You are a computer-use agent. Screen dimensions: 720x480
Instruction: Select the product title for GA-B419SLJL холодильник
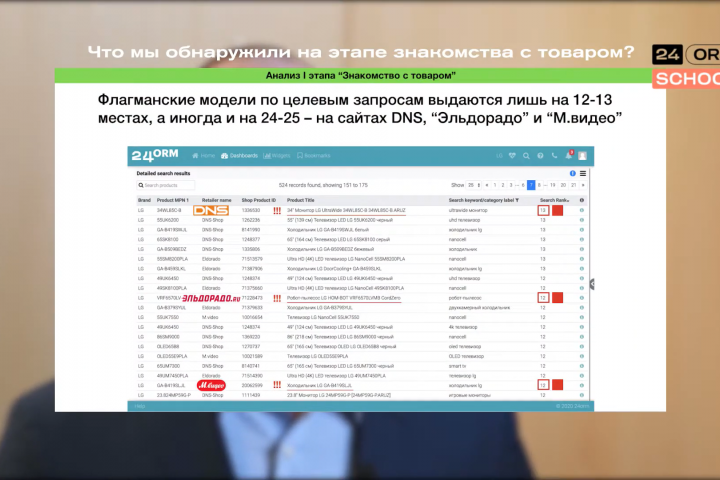(320, 385)
